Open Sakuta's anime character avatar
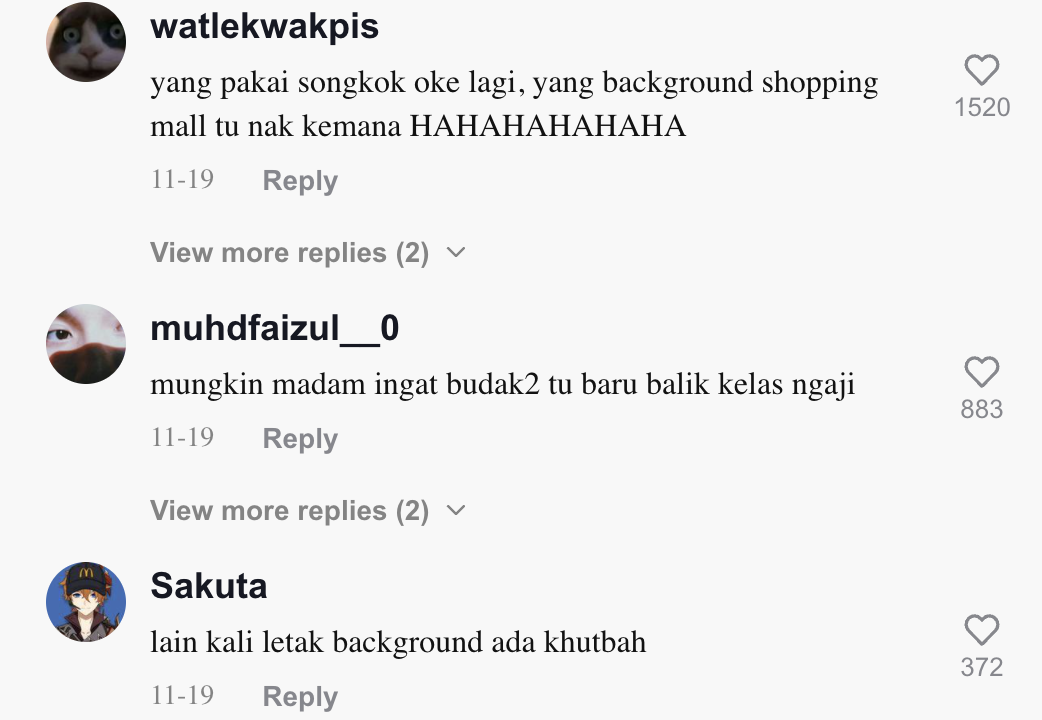This screenshot has width=1042, height=720. 86,602
